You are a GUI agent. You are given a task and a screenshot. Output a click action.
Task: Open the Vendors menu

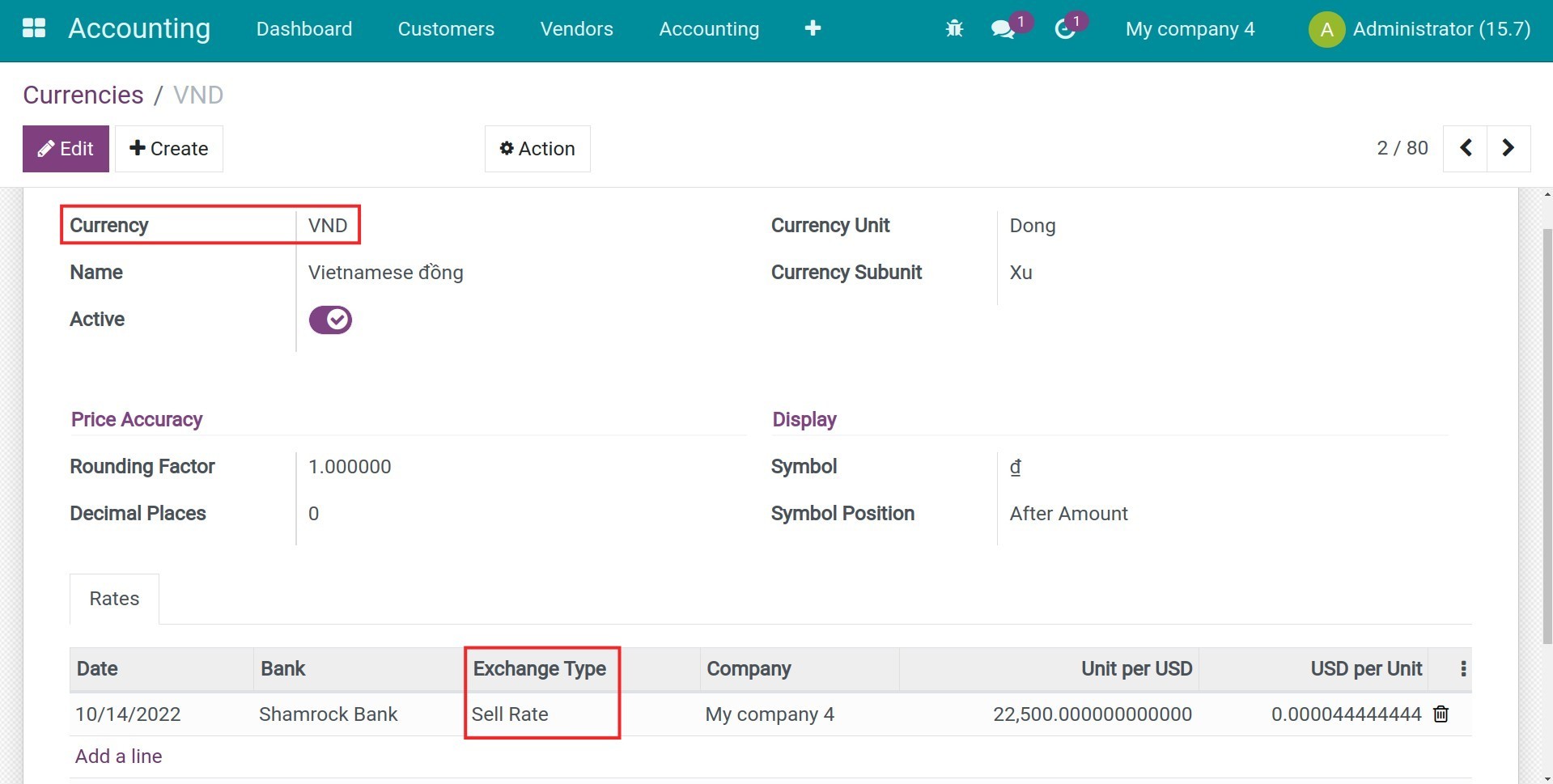[576, 28]
